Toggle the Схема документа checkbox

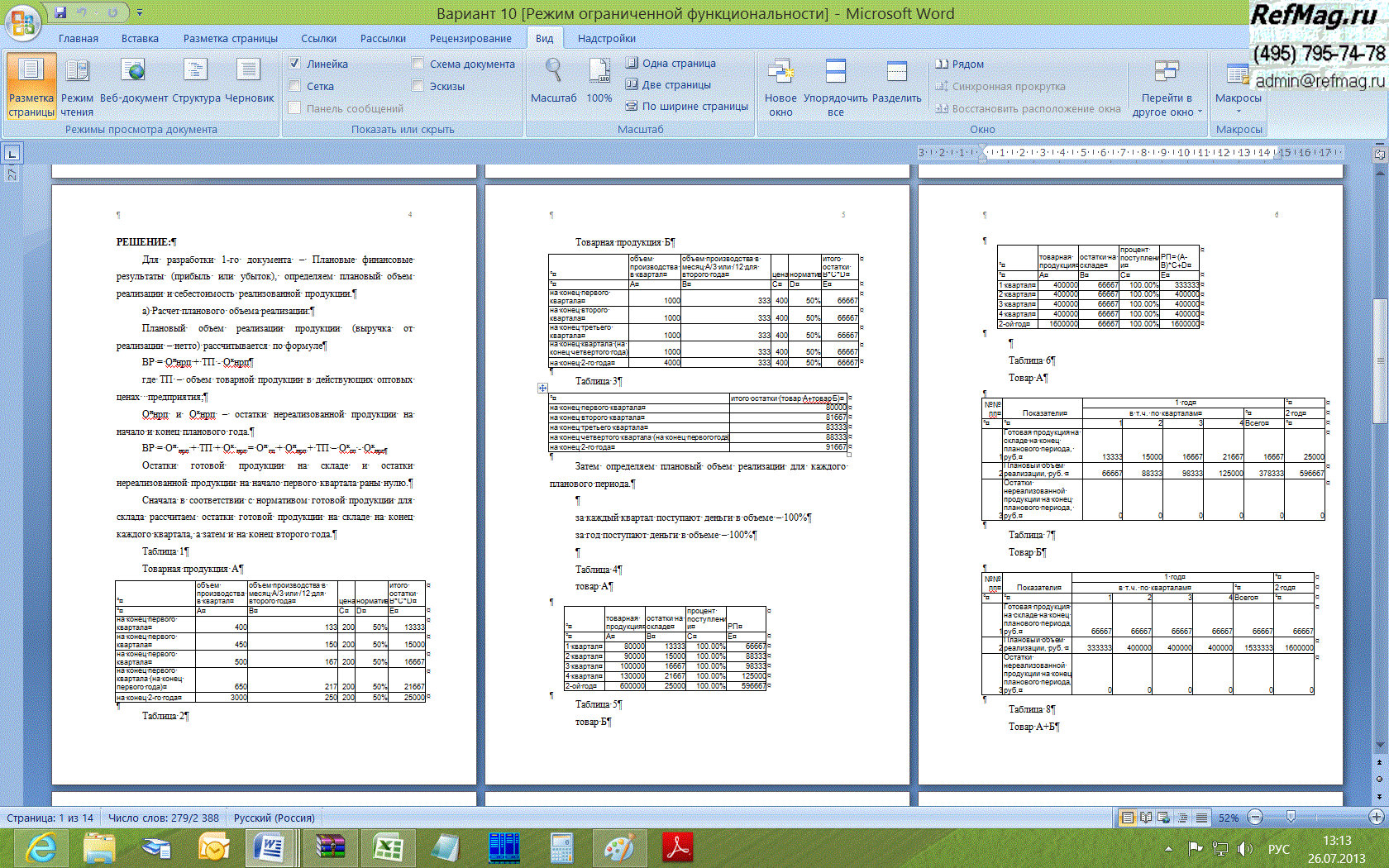tap(418, 64)
